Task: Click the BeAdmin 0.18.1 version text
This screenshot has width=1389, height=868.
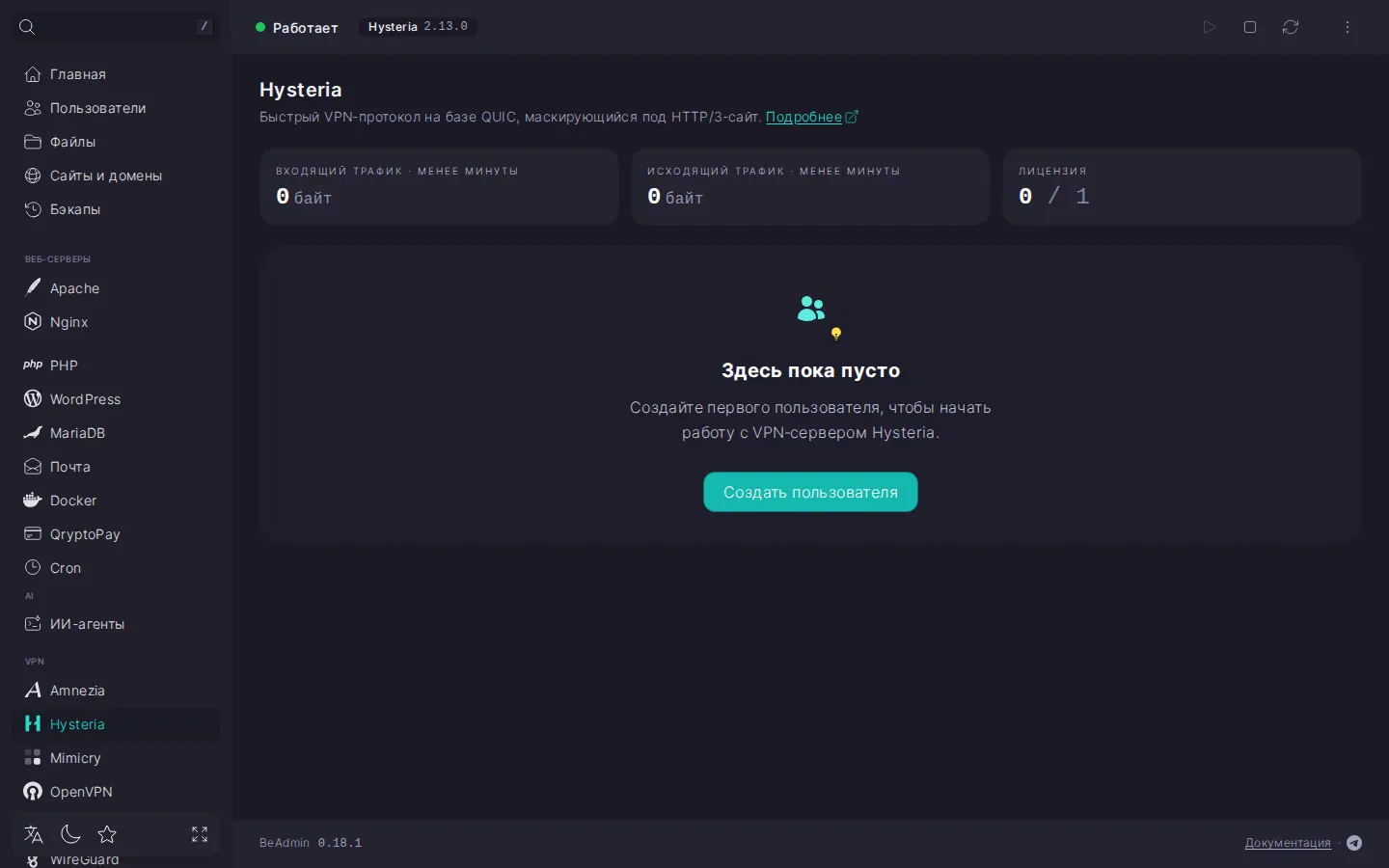Action: click(x=311, y=843)
